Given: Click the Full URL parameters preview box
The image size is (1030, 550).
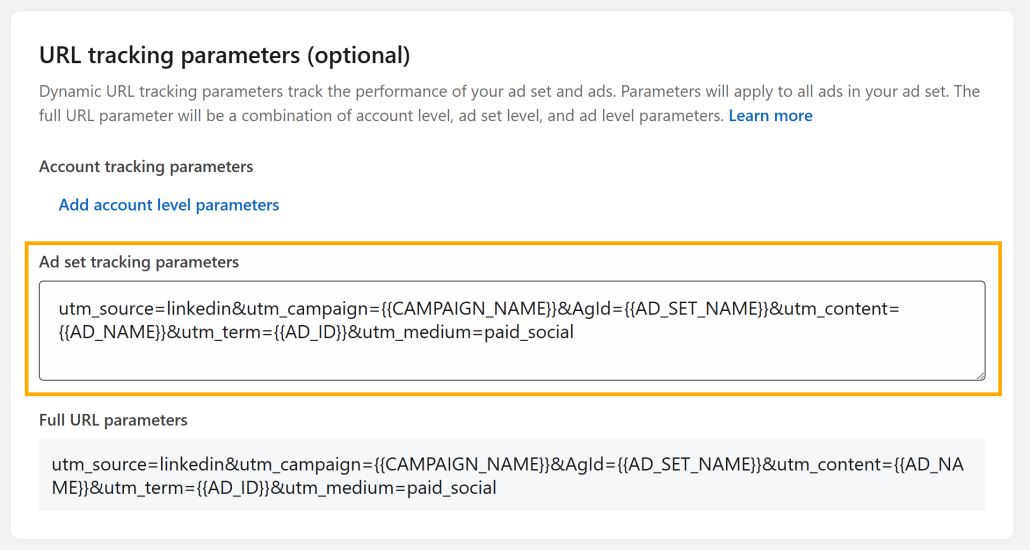Looking at the screenshot, I should coord(512,475).
